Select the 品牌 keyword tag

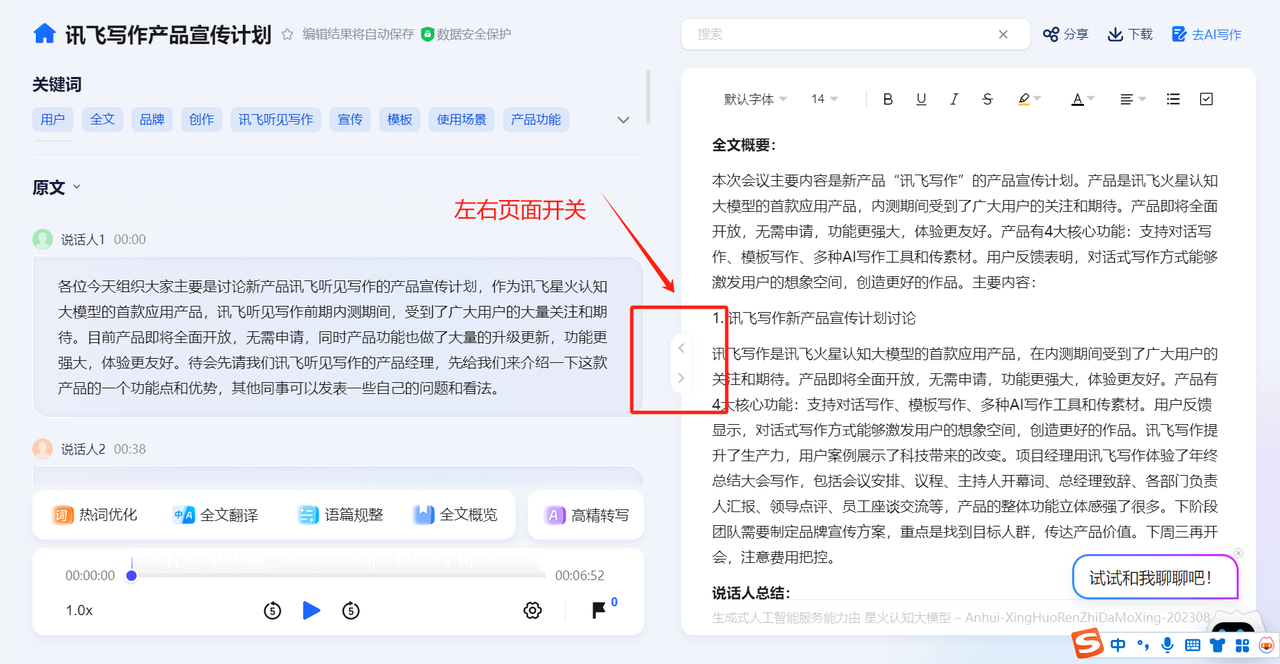click(x=152, y=119)
